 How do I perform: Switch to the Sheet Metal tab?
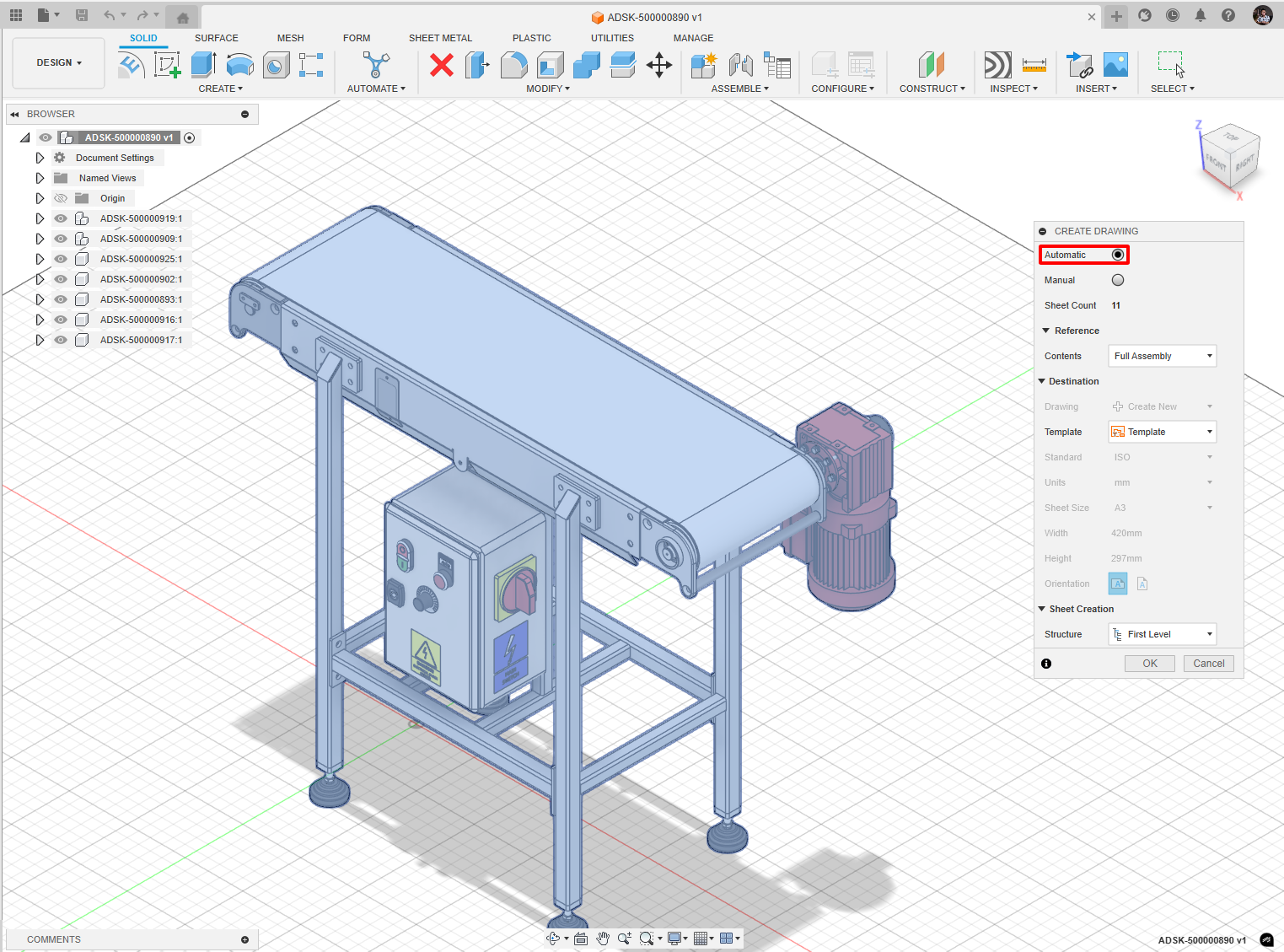(x=440, y=38)
